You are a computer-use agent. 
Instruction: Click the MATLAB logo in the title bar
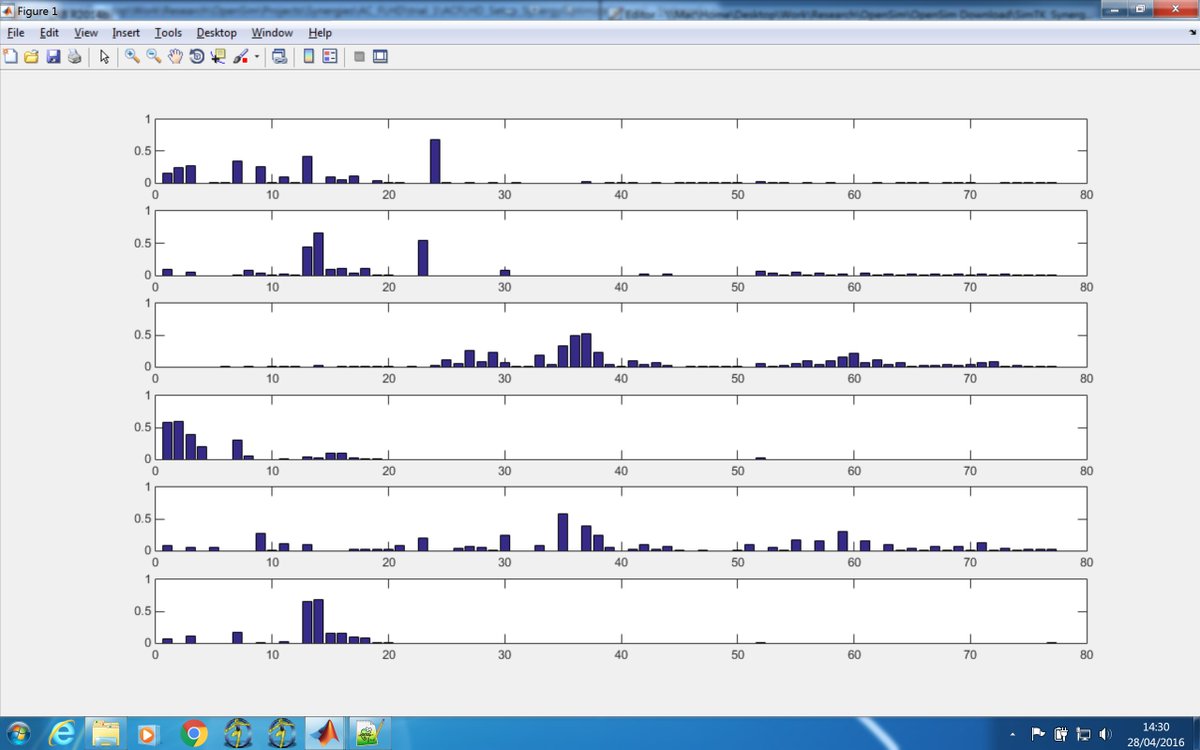point(9,9)
